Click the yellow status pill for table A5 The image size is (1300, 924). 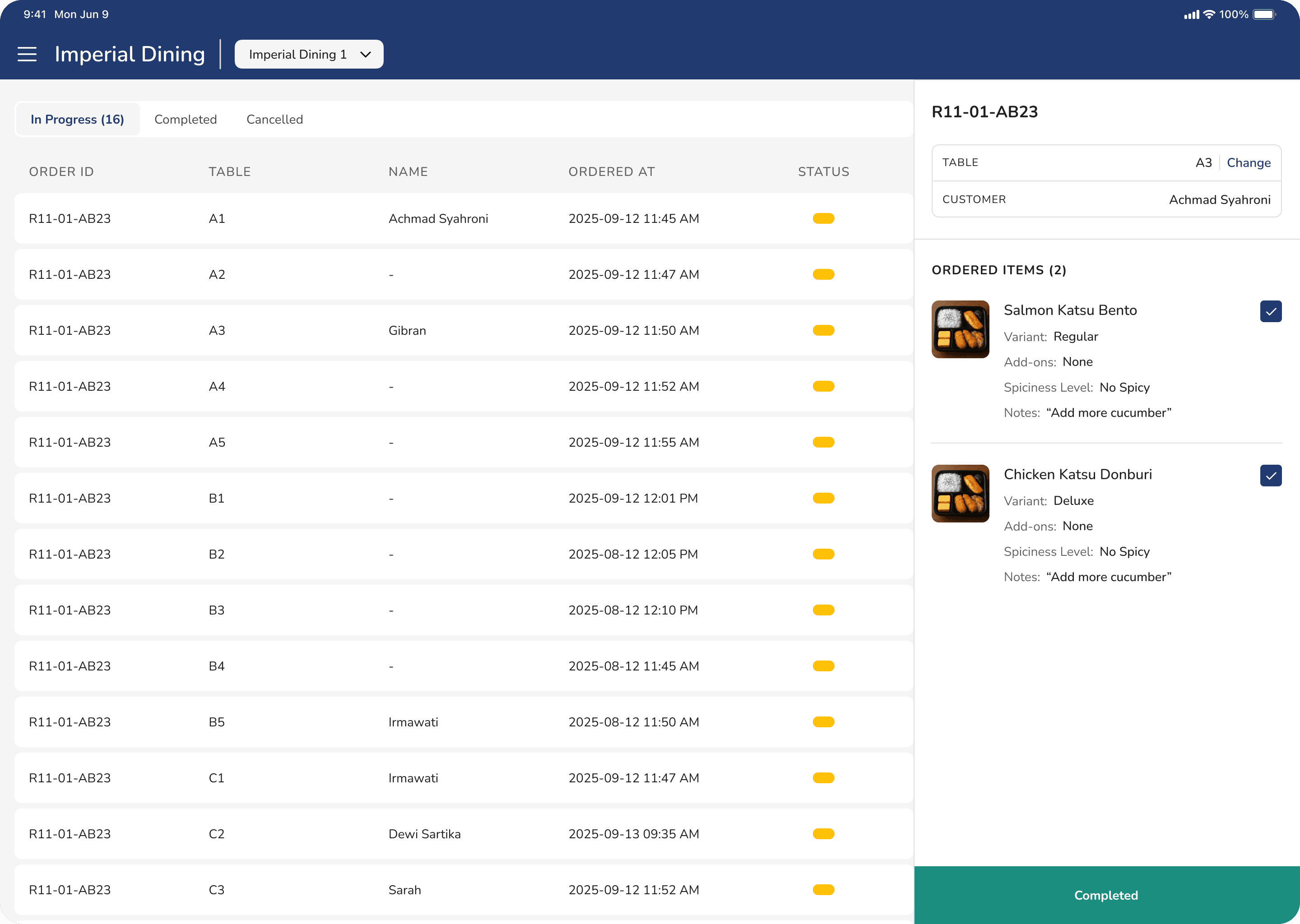point(823,442)
